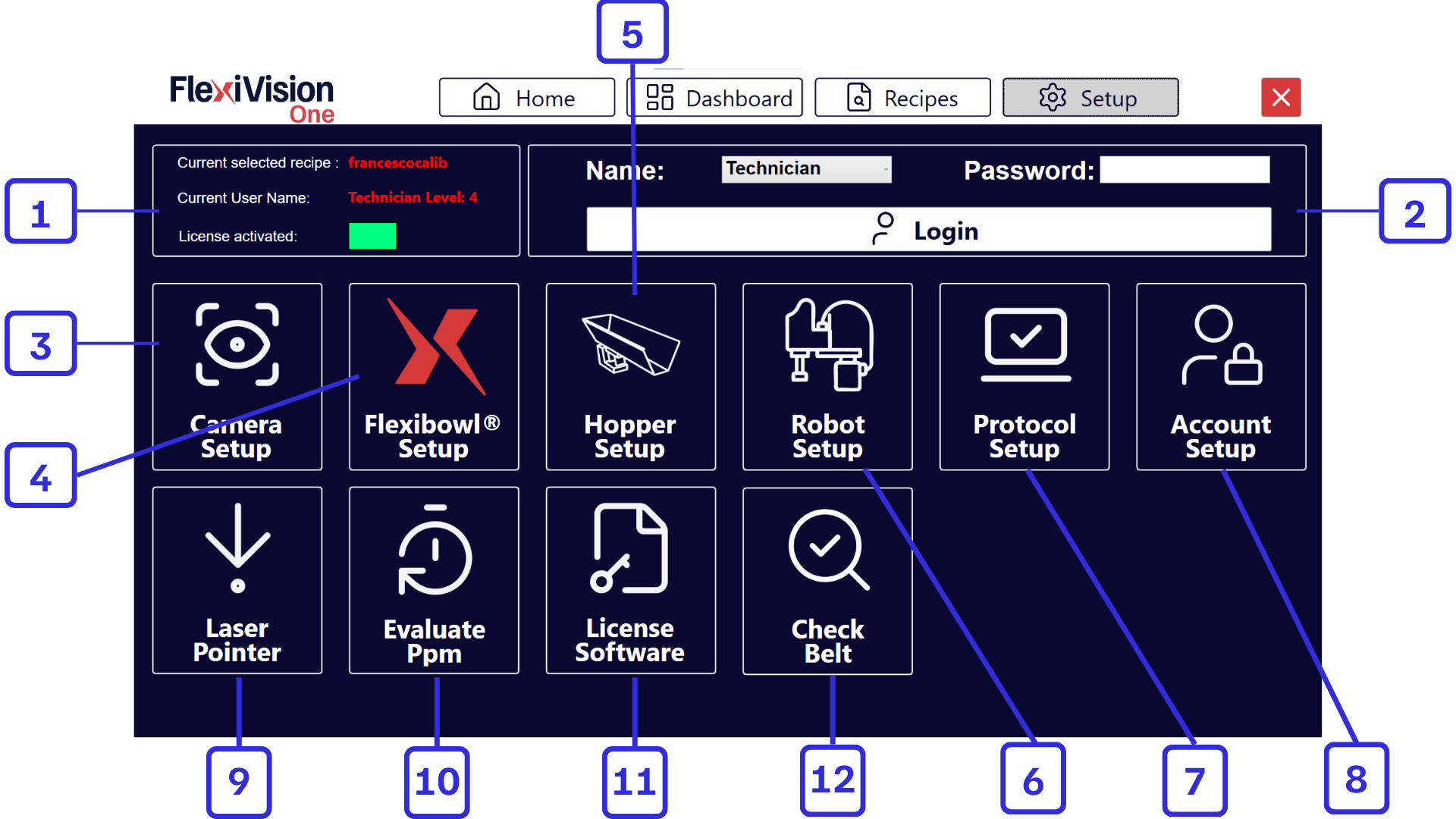Close the application with red X

1281,97
